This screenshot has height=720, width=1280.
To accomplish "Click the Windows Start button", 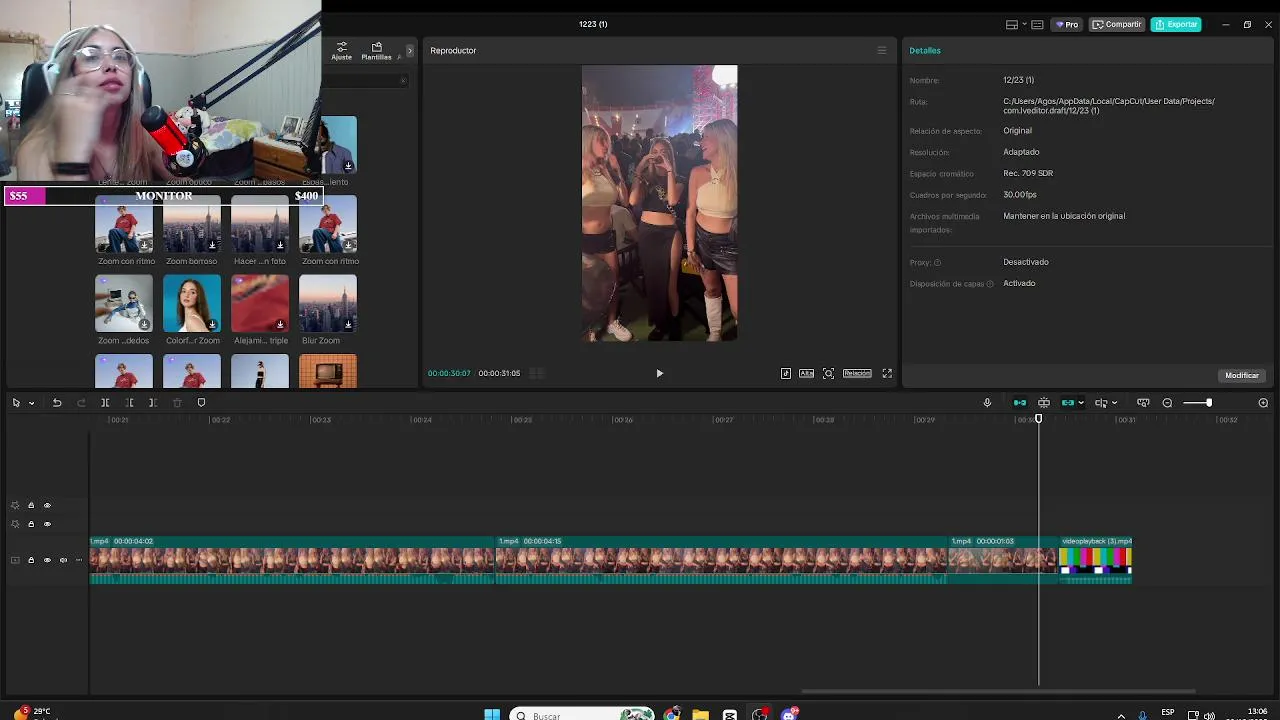I will coord(492,715).
